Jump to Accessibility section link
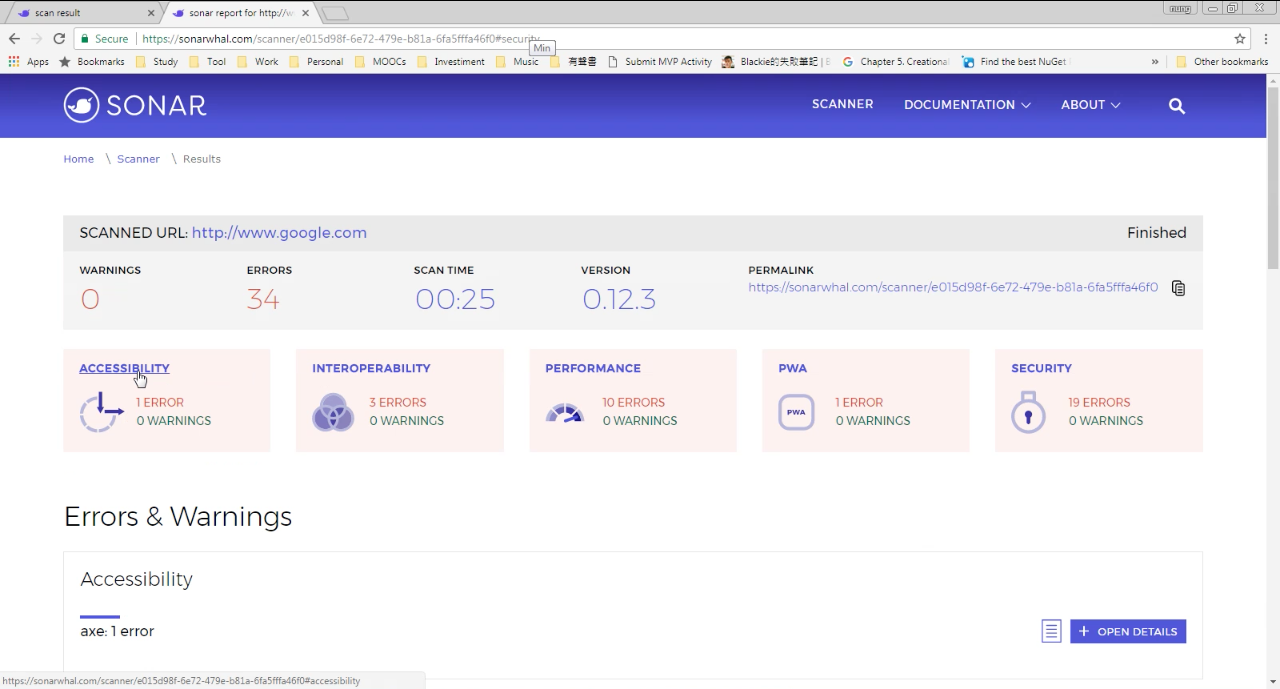 [x=124, y=368]
